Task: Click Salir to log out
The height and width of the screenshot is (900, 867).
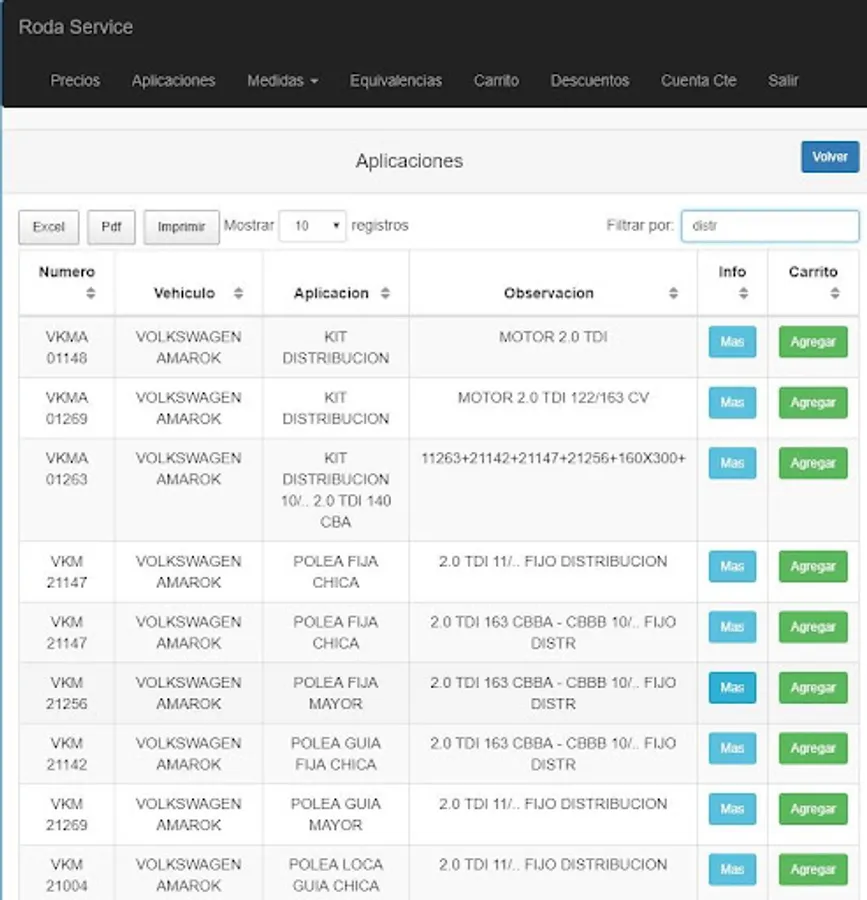Action: 783,80
